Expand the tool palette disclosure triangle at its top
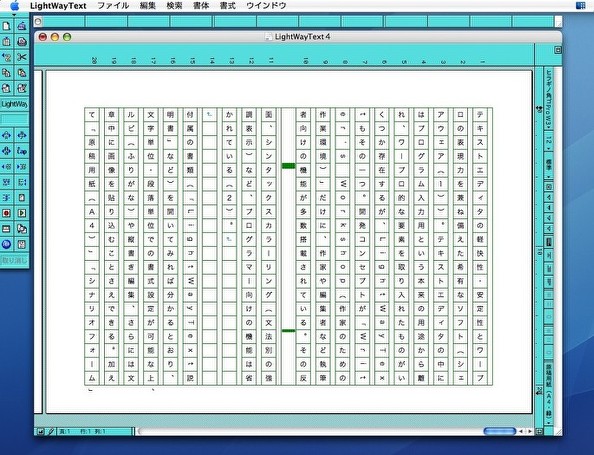The image size is (594, 455). pos(14,15)
